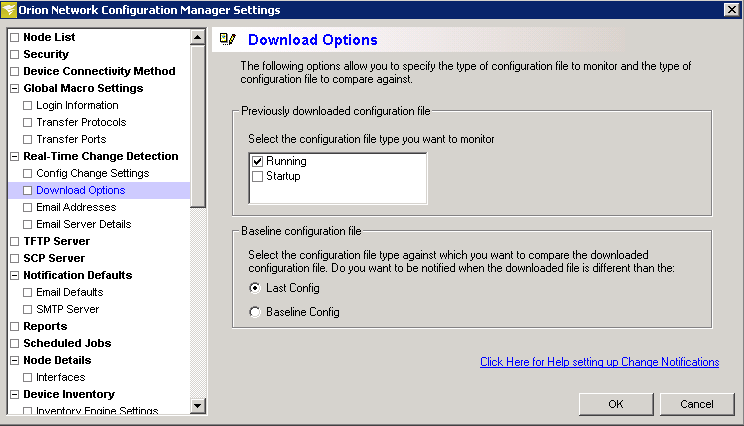Click the tree scrollbar down arrow
The width and height of the screenshot is (744, 426).
coord(197,406)
